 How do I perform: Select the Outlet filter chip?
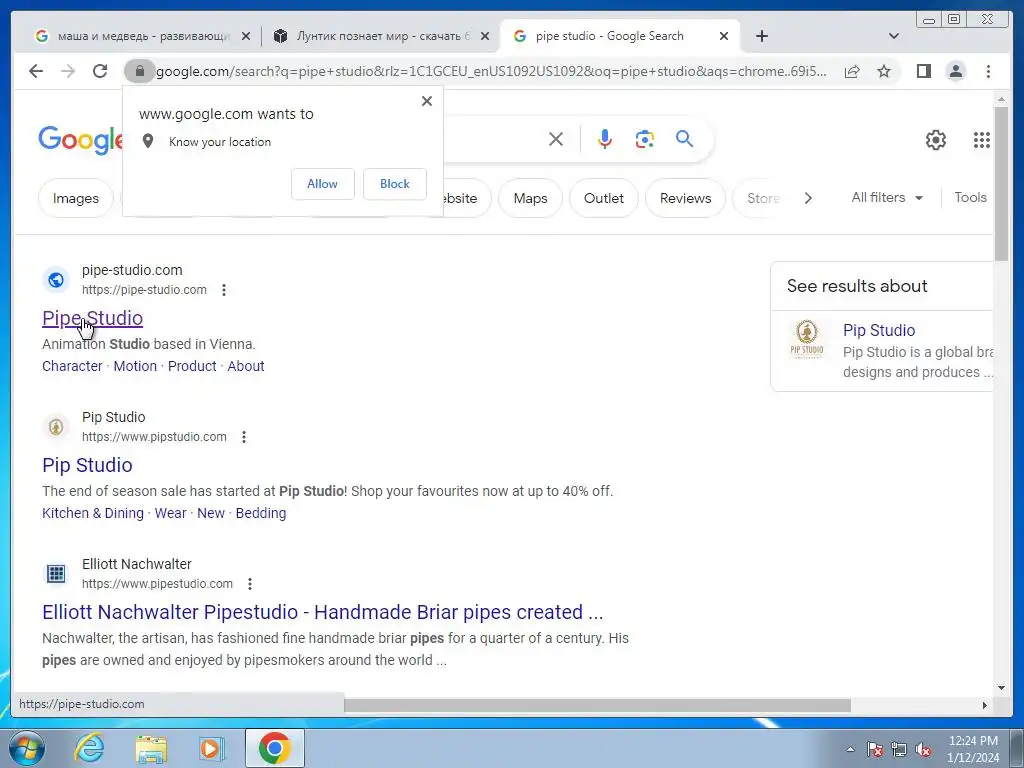603,198
